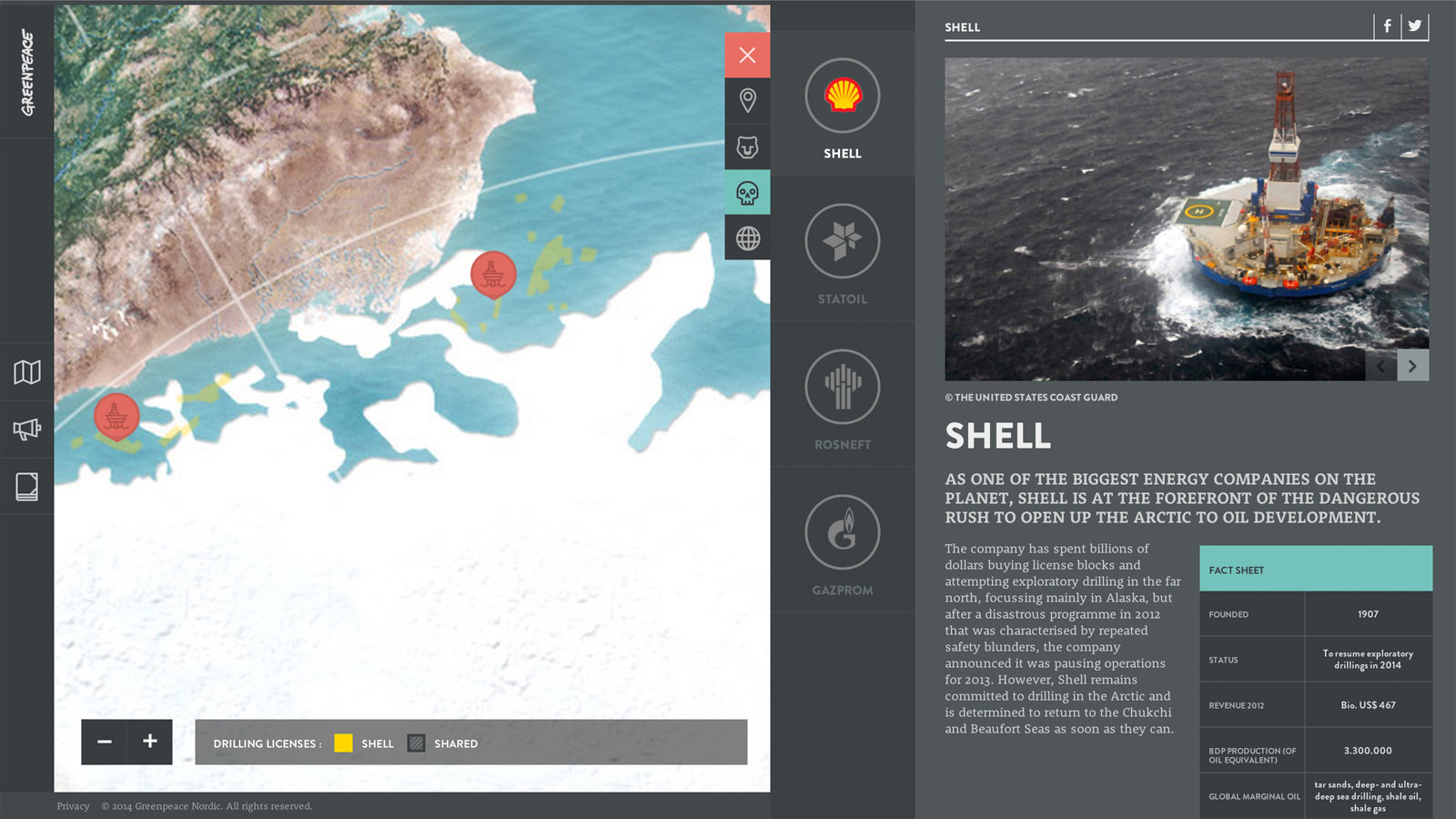Image resolution: width=1456 pixels, height=819 pixels.
Task: Choose the Gazprom company logo
Action: 843,532
